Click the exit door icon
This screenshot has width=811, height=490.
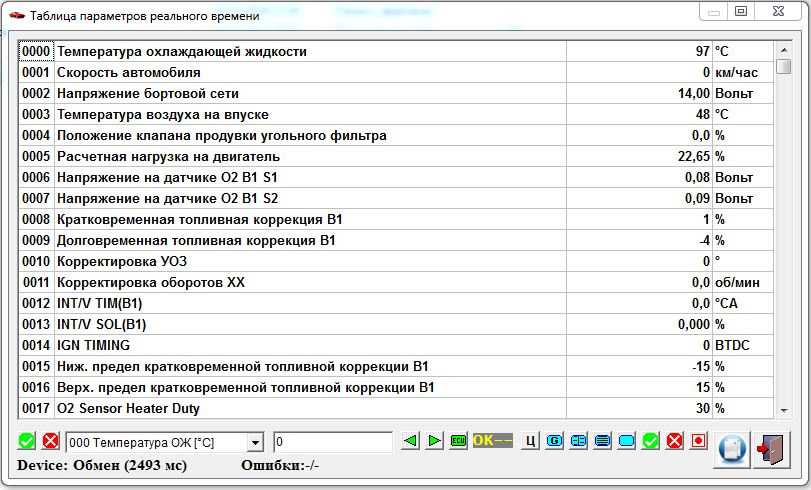click(771, 450)
